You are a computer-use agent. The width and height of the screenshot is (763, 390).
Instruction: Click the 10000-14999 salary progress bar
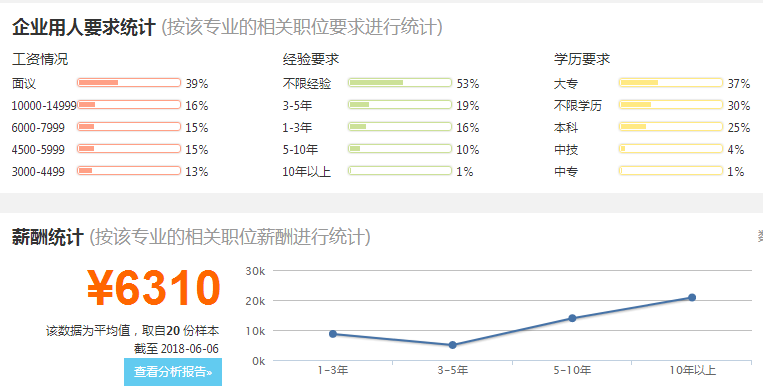tap(129, 105)
